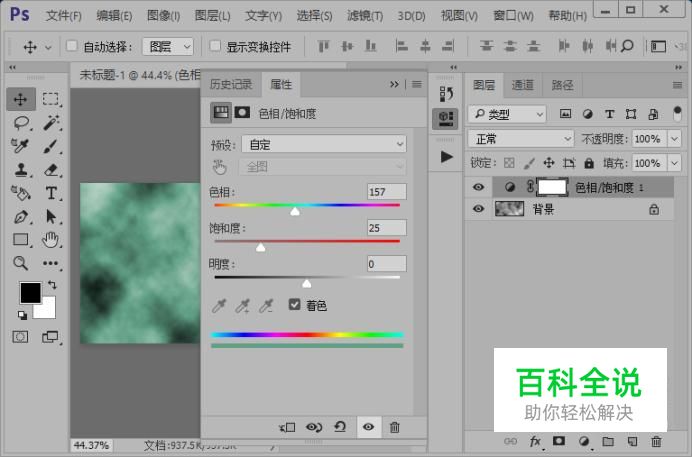Open the 预设 自定 preset dropdown
Screen dimensions: 692x457
(x=324, y=144)
